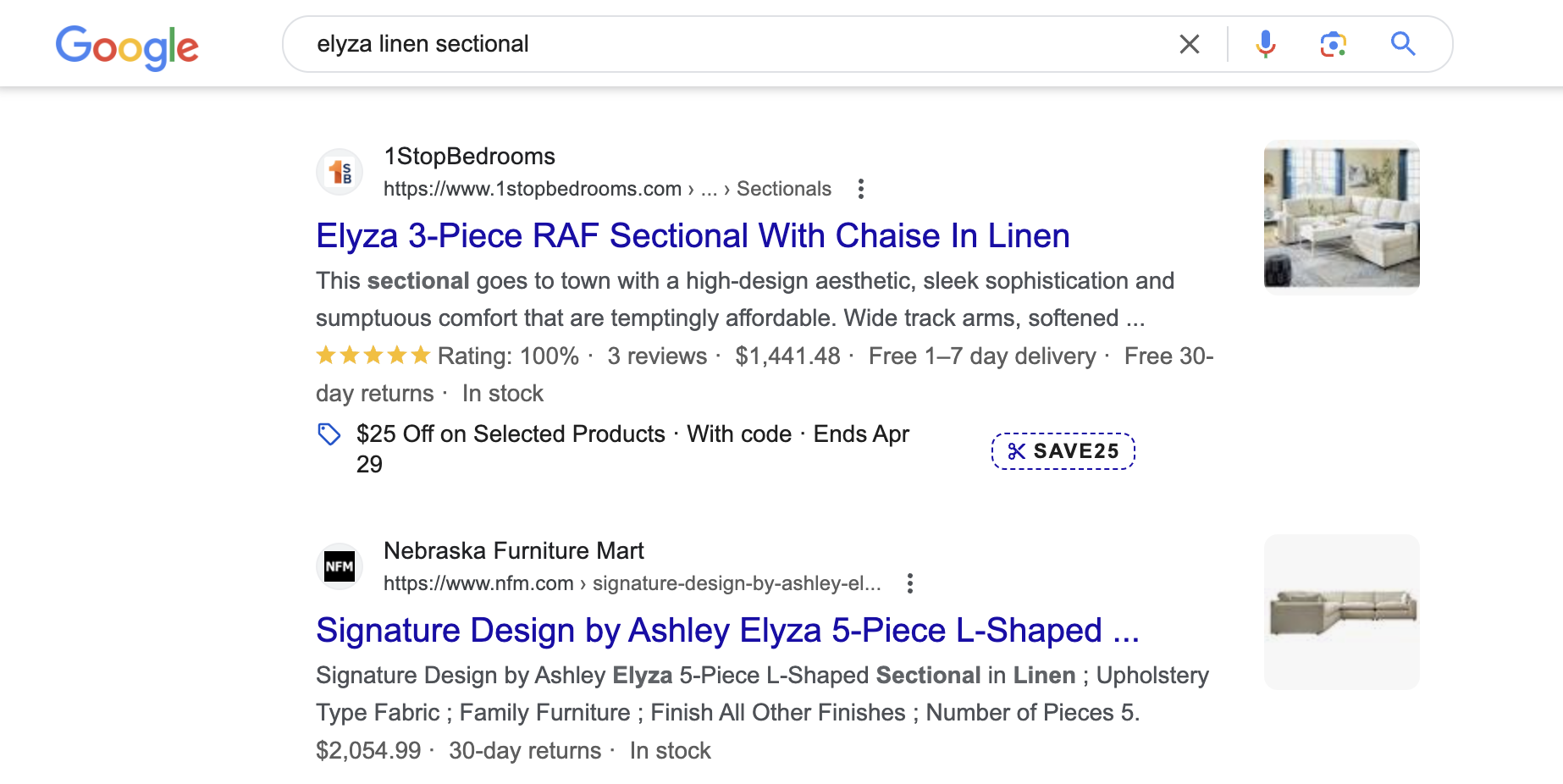Start voice search with microphone icon
Screen dimensions: 1563x784
(x=1266, y=44)
